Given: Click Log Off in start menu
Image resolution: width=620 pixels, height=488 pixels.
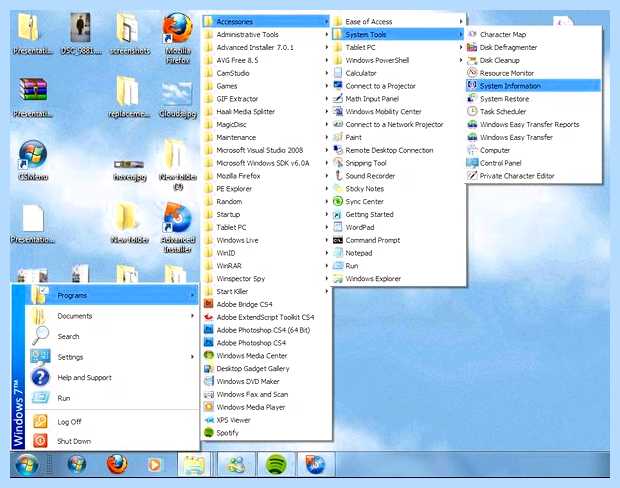Looking at the screenshot, I should pos(112,422).
